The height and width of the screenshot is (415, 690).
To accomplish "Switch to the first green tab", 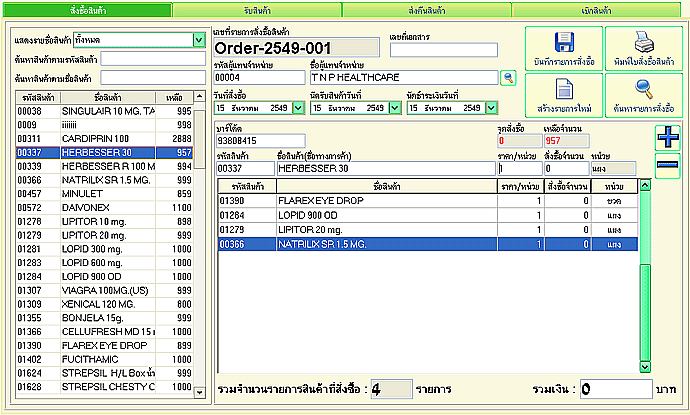I will (x=88, y=11).
